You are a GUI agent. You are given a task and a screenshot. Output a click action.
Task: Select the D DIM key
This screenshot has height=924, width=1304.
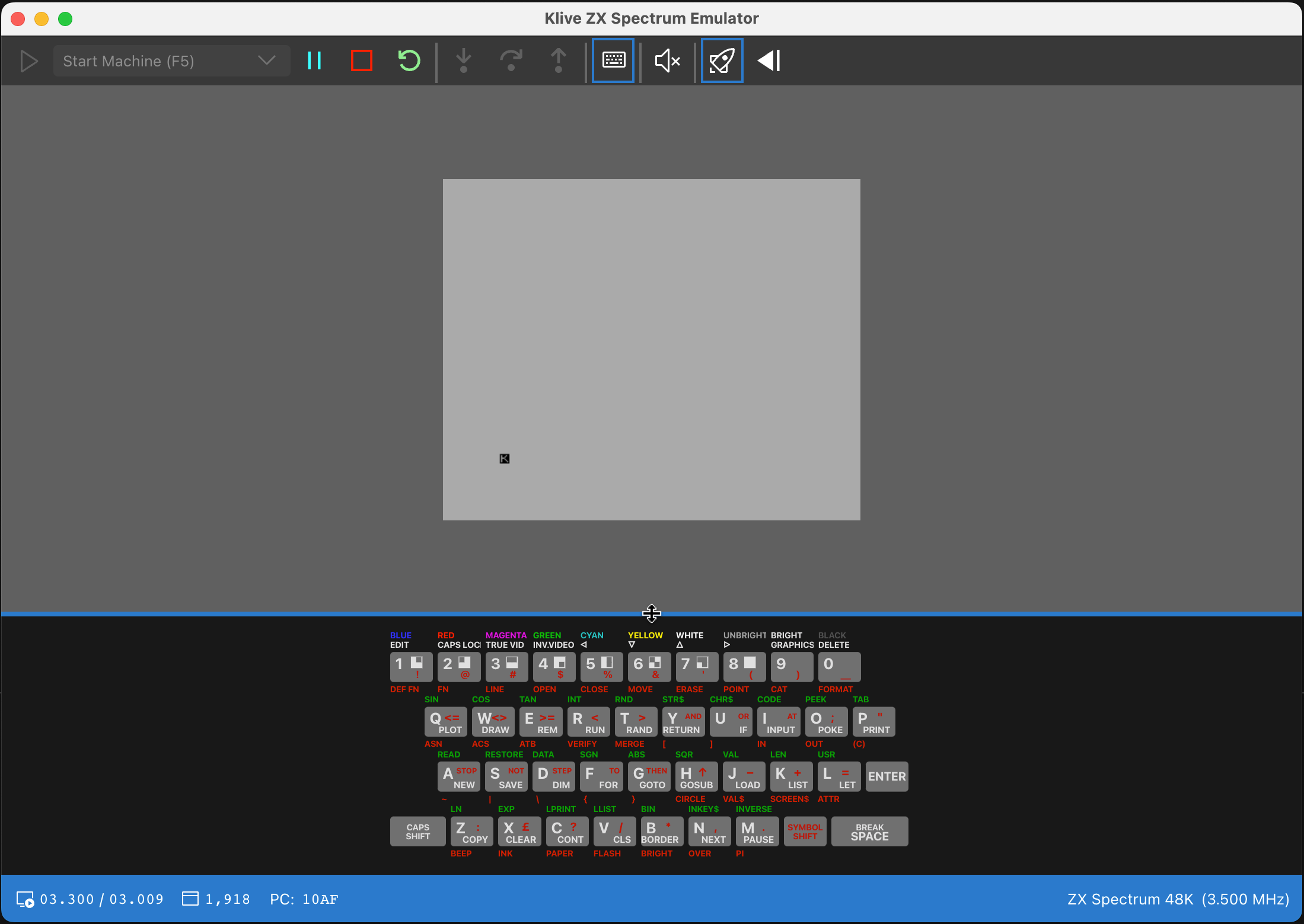pyautogui.click(x=554, y=777)
